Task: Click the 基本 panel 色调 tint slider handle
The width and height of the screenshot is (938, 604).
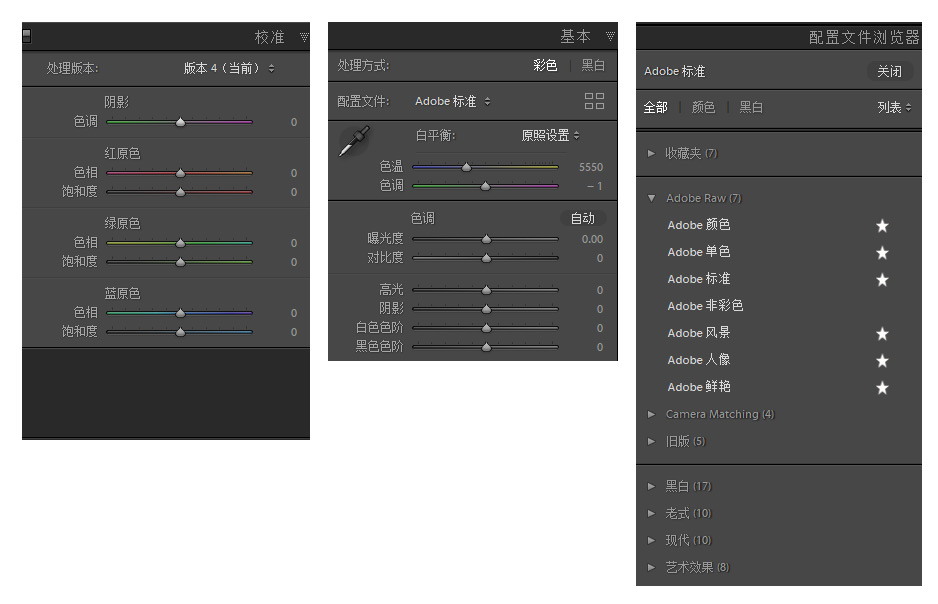Action: (x=486, y=187)
